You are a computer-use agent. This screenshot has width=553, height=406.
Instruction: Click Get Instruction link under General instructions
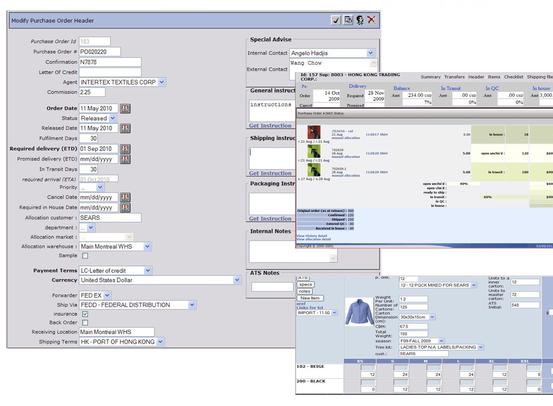click(x=270, y=125)
